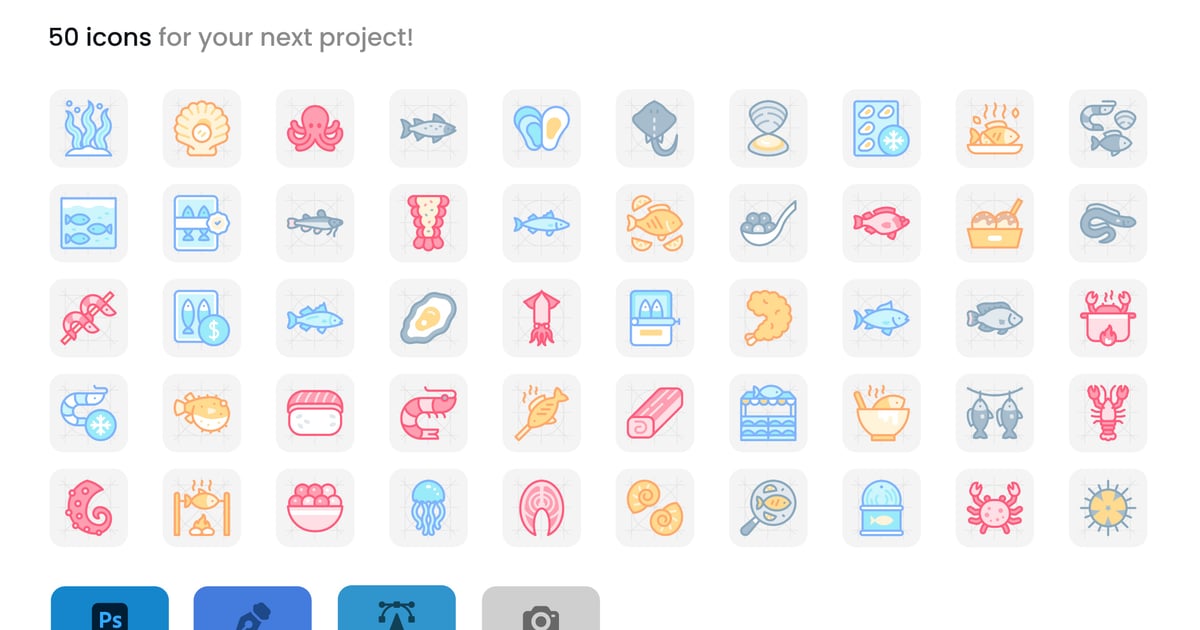
Task: Open the pufferfish icon
Action: (202, 413)
